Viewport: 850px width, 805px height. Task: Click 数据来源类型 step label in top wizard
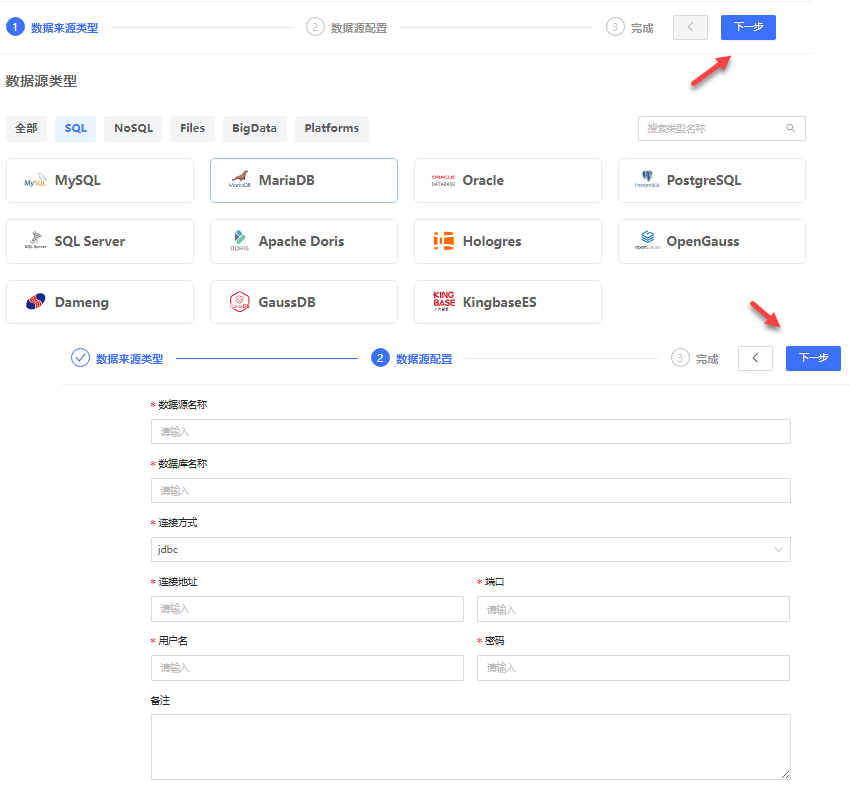[65, 28]
